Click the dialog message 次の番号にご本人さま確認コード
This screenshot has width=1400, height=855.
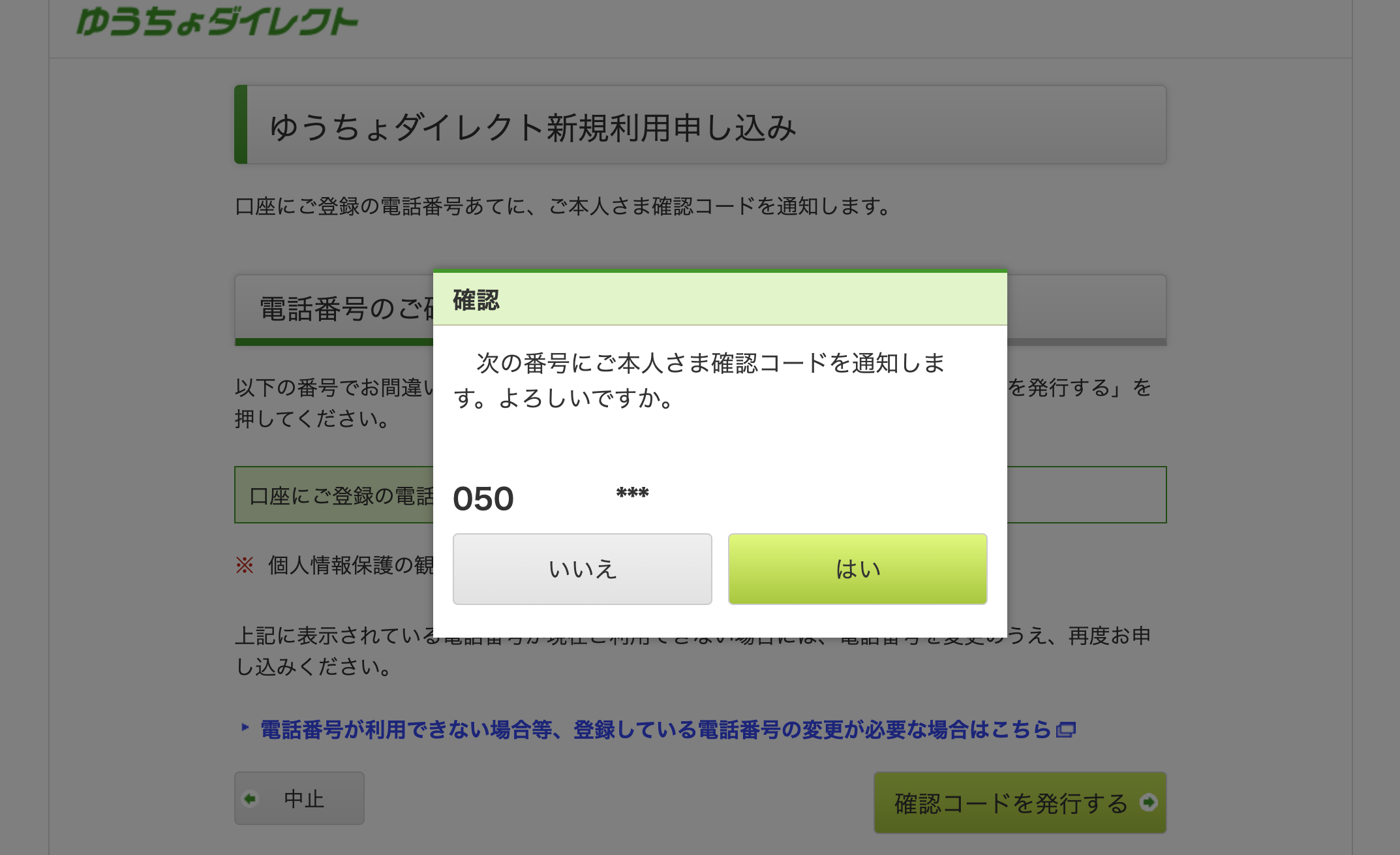coord(699,380)
